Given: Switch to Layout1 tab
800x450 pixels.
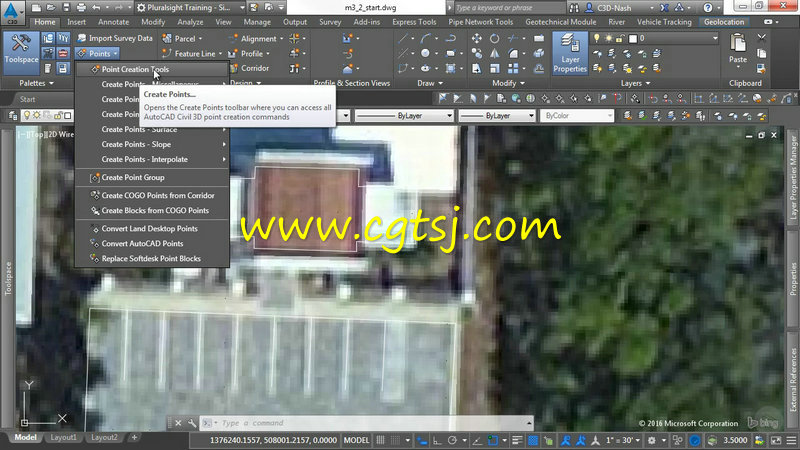Looking at the screenshot, I should (63, 437).
